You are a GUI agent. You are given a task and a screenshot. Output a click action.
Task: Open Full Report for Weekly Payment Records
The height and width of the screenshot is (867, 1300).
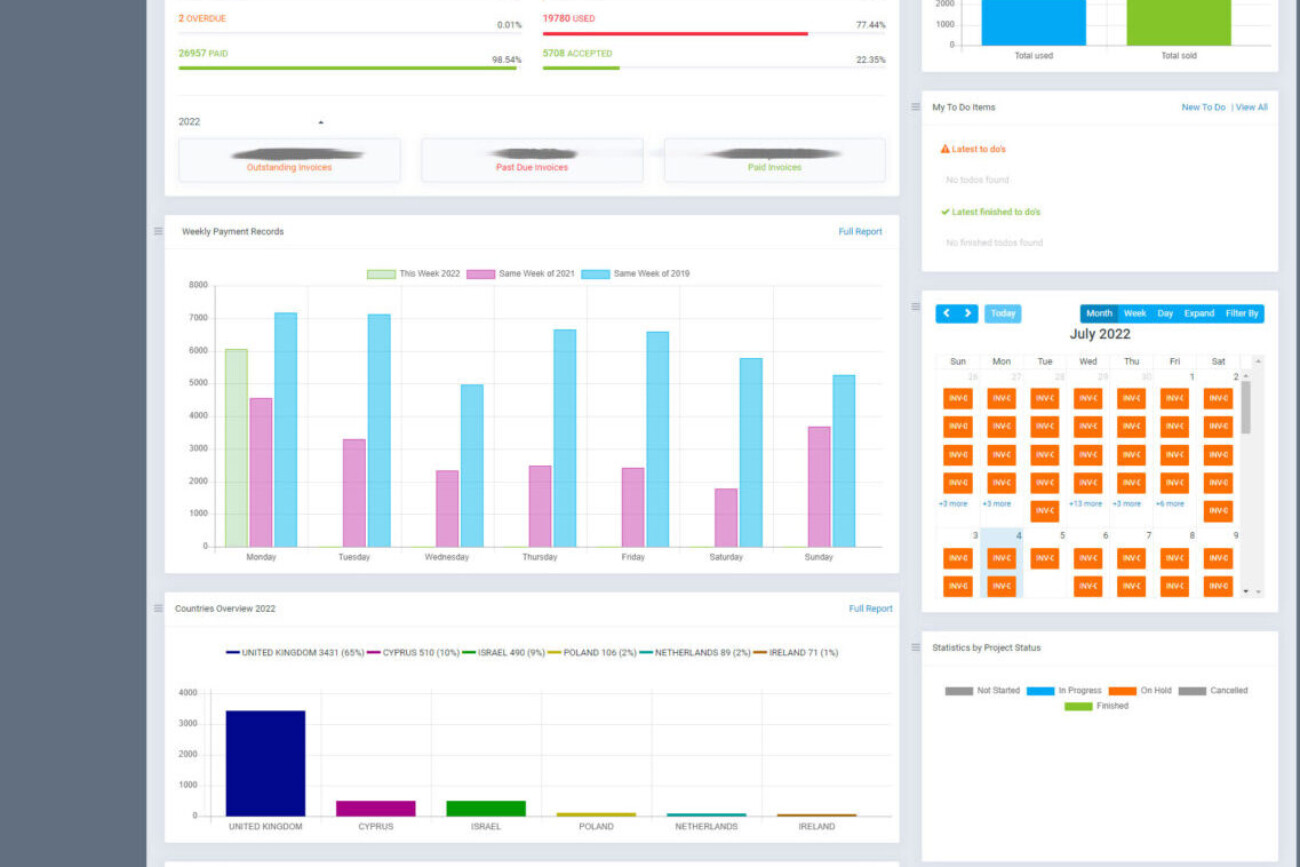860,232
